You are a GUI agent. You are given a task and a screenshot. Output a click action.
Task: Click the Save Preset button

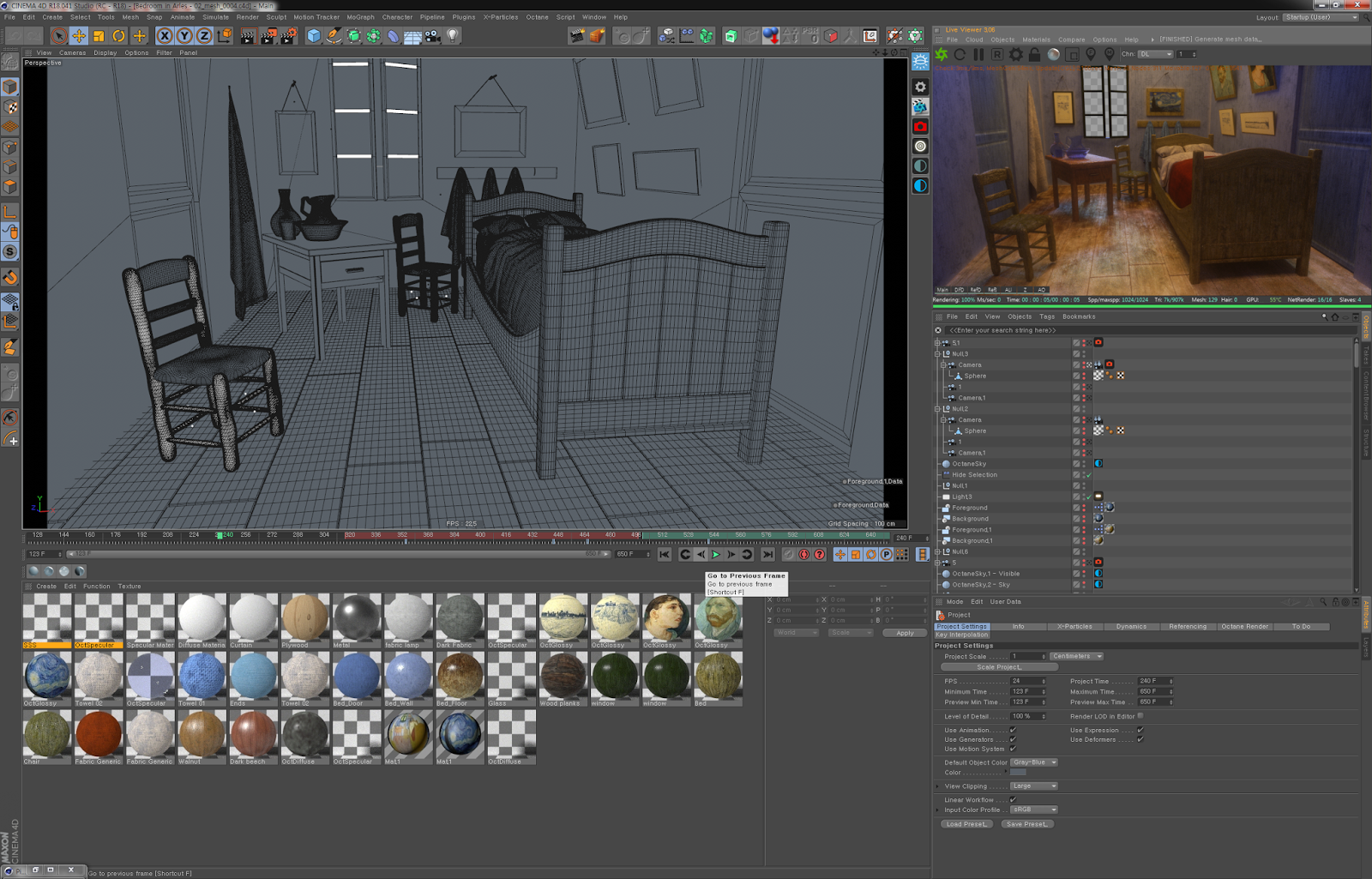coord(1026,824)
